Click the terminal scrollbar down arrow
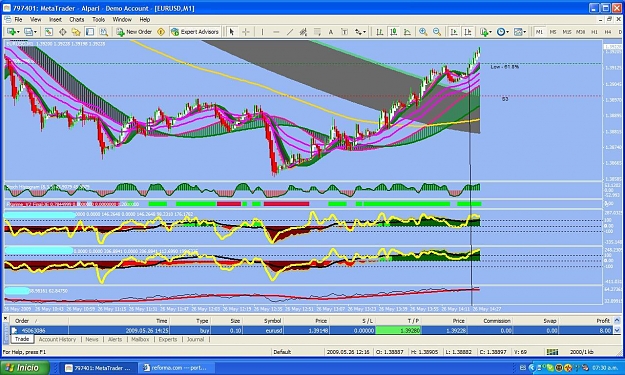The width and height of the screenshot is (625, 375). pyautogui.click(x=617, y=330)
